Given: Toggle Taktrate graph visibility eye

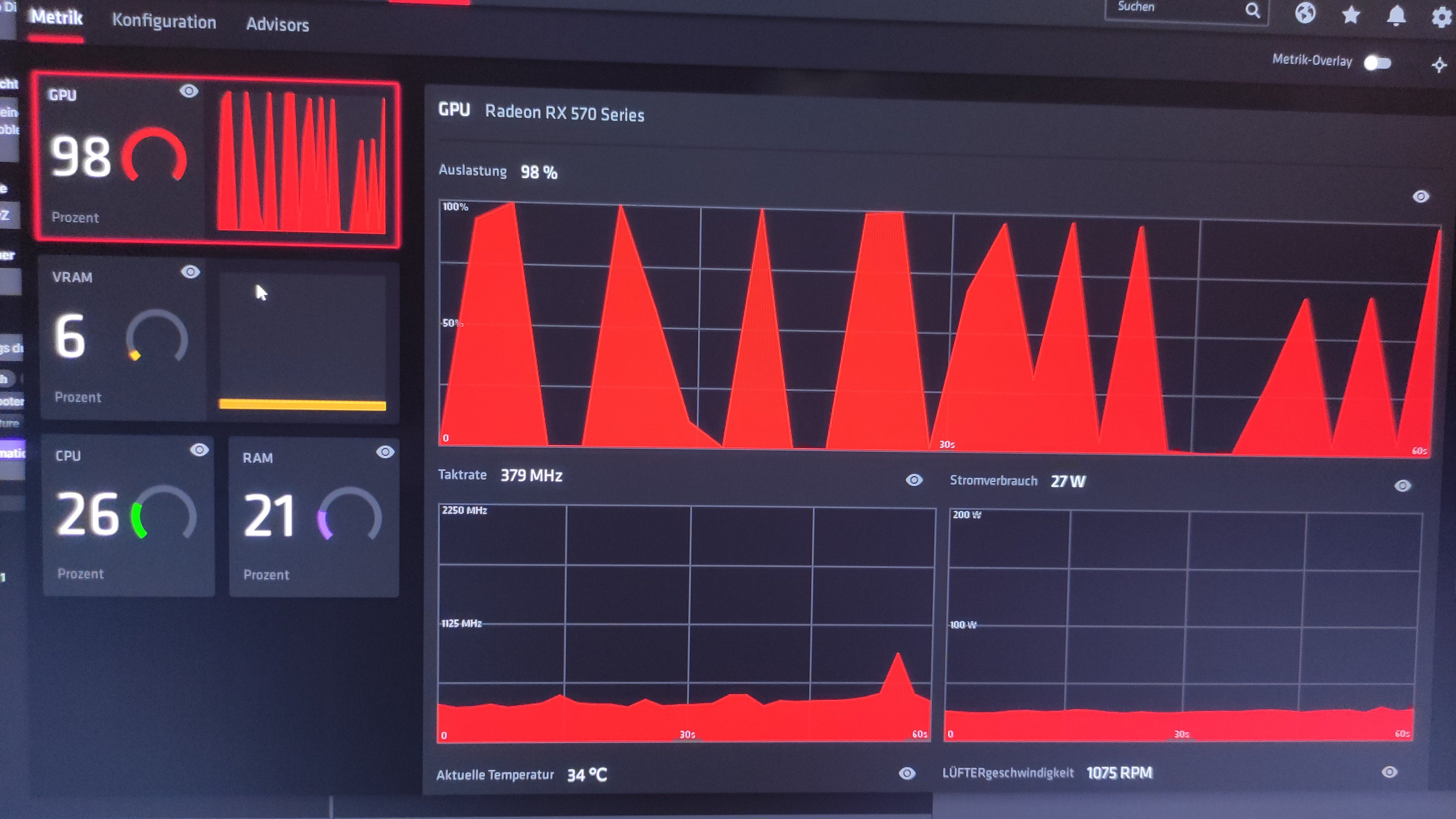Looking at the screenshot, I should click(x=914, y=480).
